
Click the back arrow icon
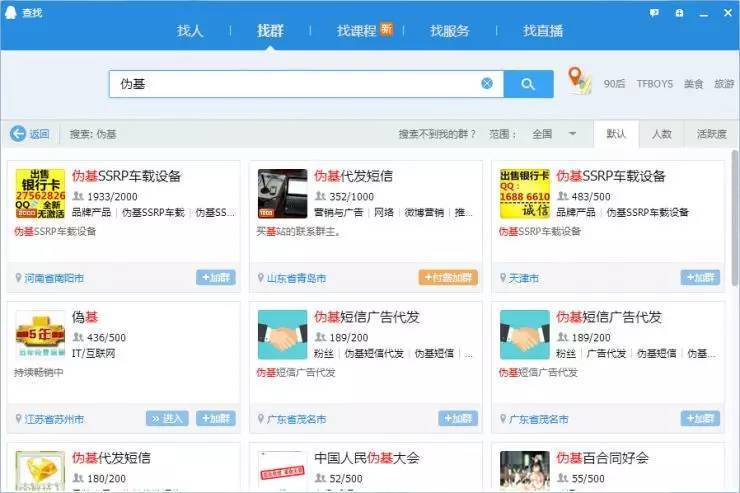18,134
